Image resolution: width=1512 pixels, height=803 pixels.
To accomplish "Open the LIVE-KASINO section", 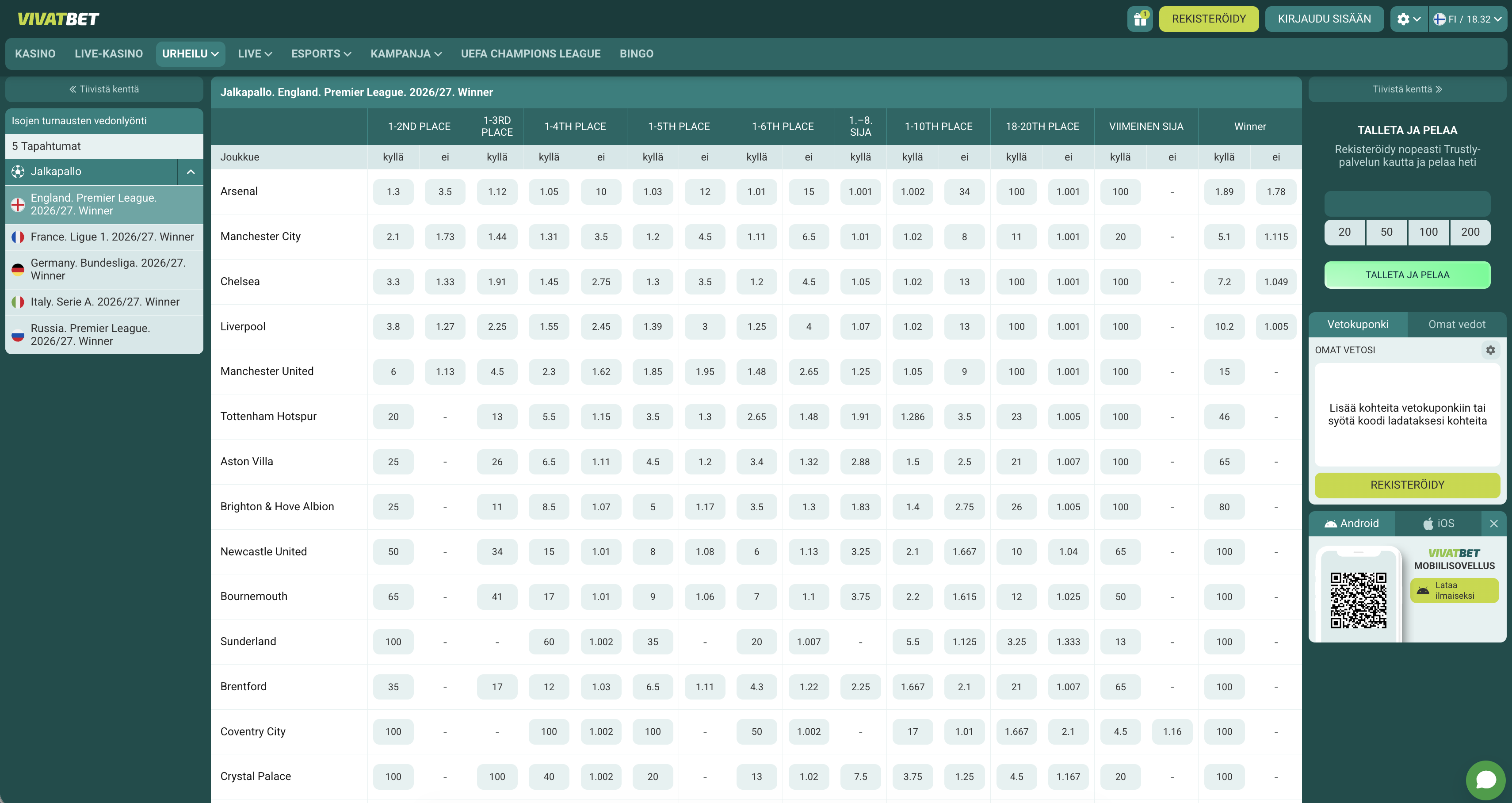I will 109,54.
